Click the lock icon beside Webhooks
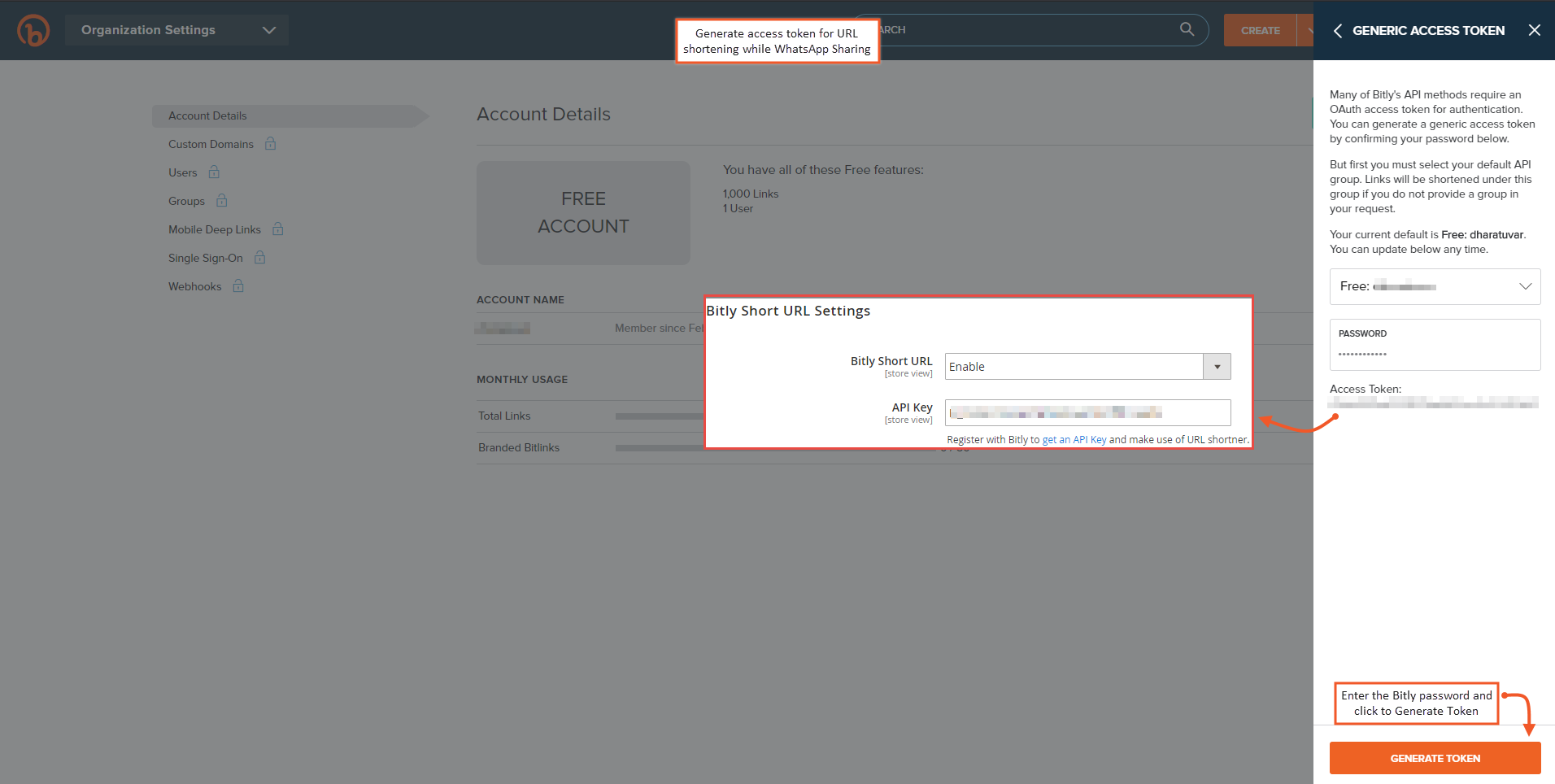The height and width of the screenshot is (784, 1555). click(x=238, y=285)
